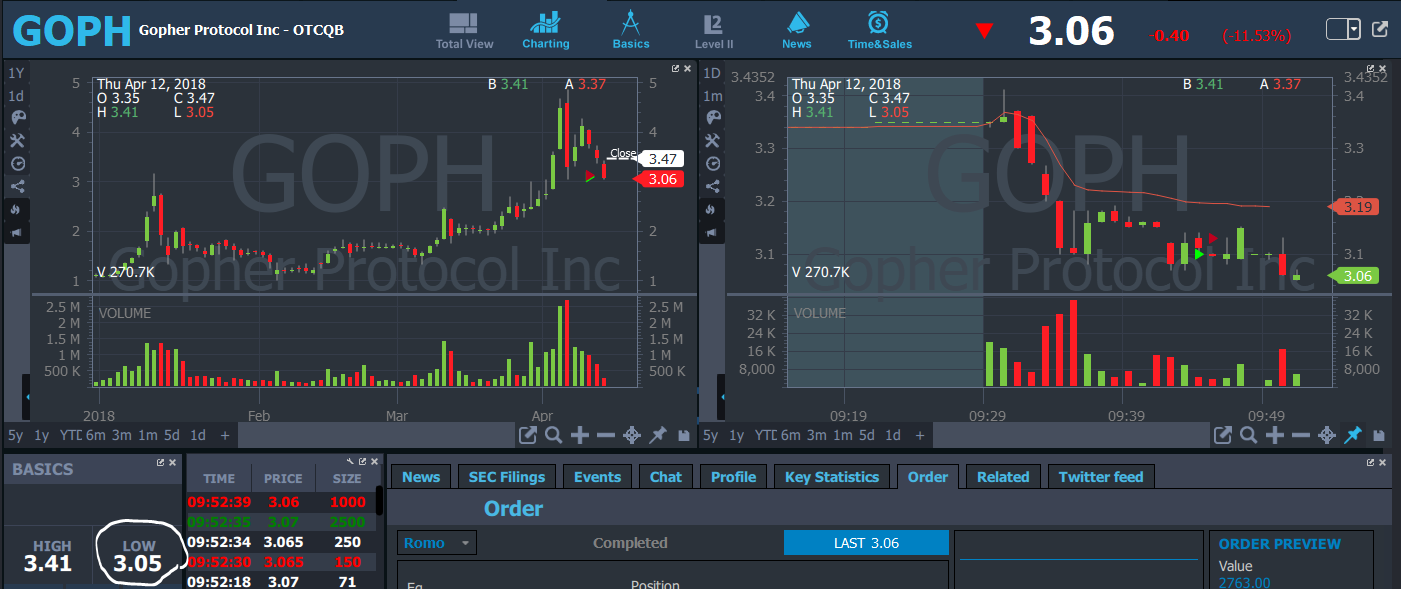Zoom out with minus icon under intraday chart

pyautogui.click(x=1301, y=435)
